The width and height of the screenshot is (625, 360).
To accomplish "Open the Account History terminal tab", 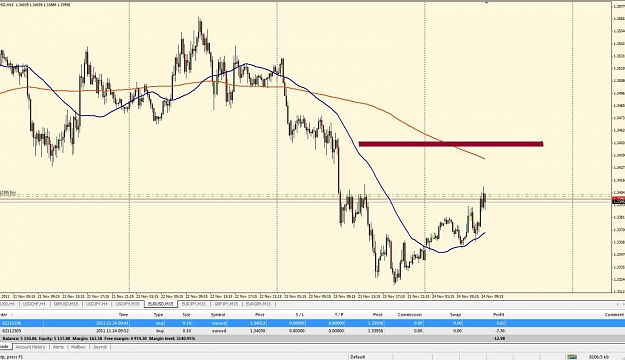I will (31, 347).
